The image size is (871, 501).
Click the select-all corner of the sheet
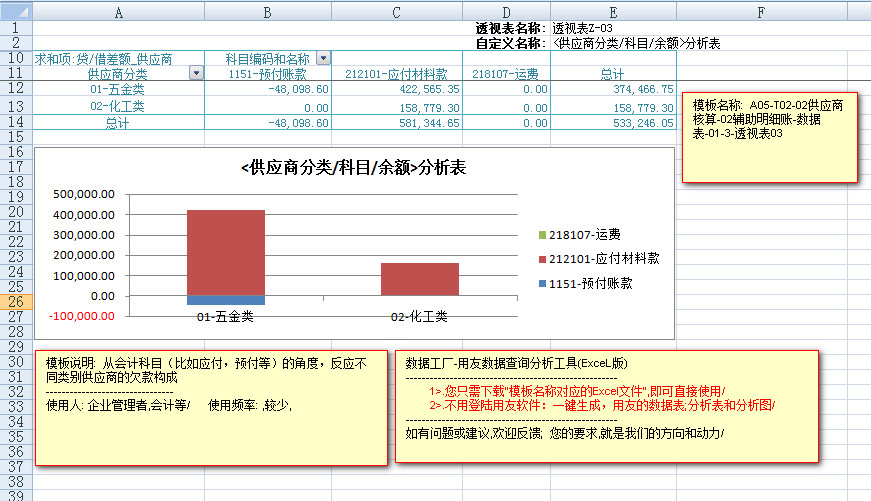pos(16,10)
